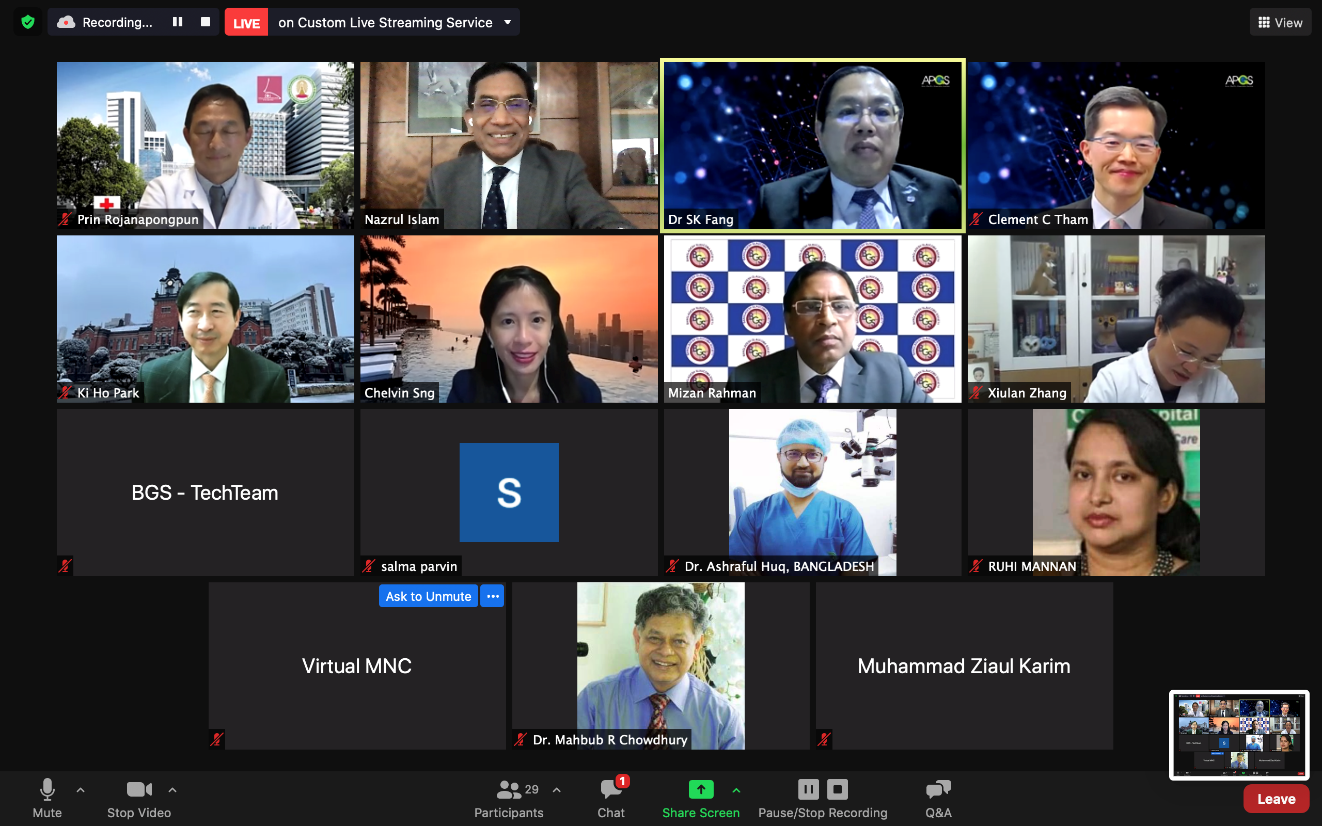The height and width of the screenshot is (826, 1322).
Task: Click Ask to Unmute on Virtual MNC
Action: [x=428, y=596]
